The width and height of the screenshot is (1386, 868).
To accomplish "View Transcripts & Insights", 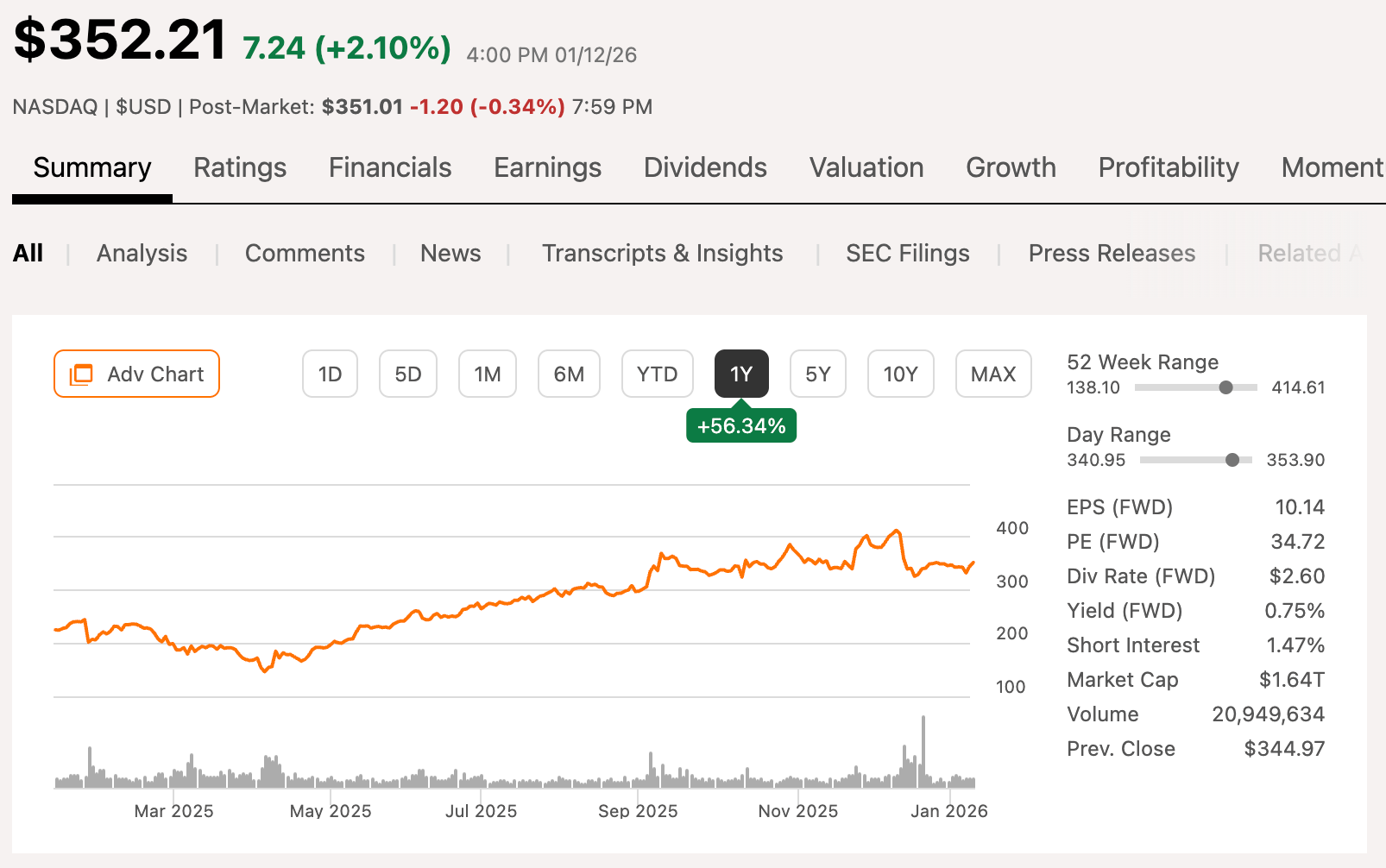I will (662, 253).
